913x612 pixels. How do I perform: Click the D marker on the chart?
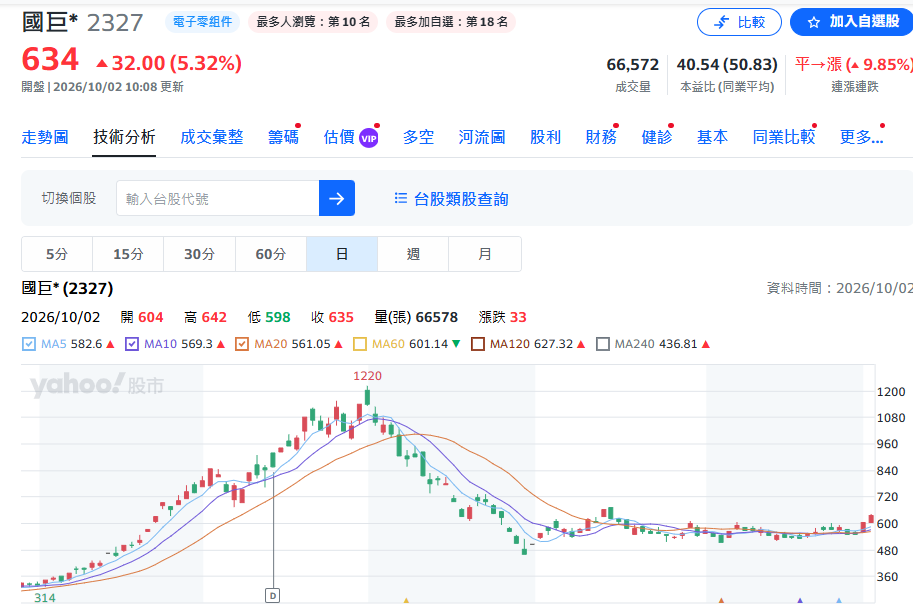pyautogui.click(x=273, y=595)
